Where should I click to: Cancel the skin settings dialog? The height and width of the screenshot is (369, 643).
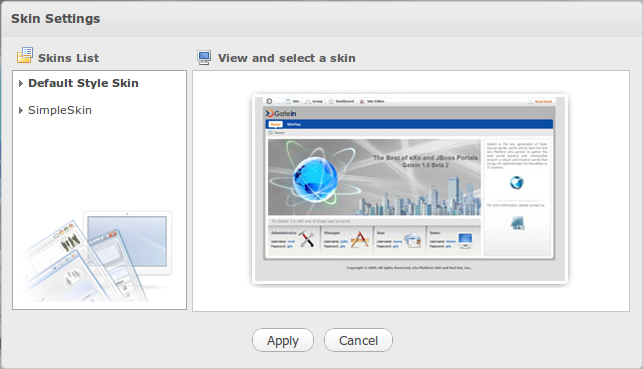(x=358, y=340)
